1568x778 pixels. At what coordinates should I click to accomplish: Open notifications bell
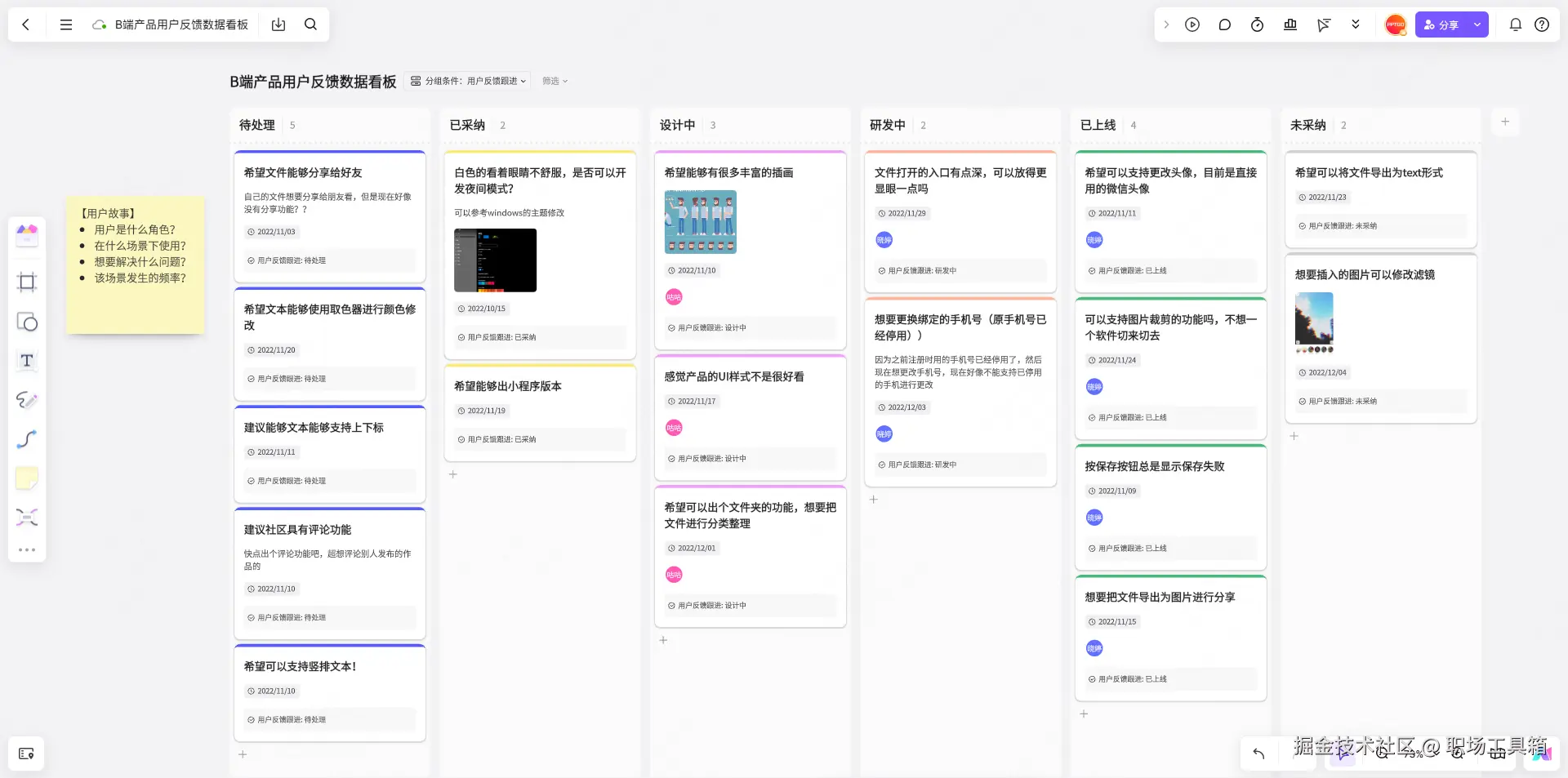[x=1516, y=24]
